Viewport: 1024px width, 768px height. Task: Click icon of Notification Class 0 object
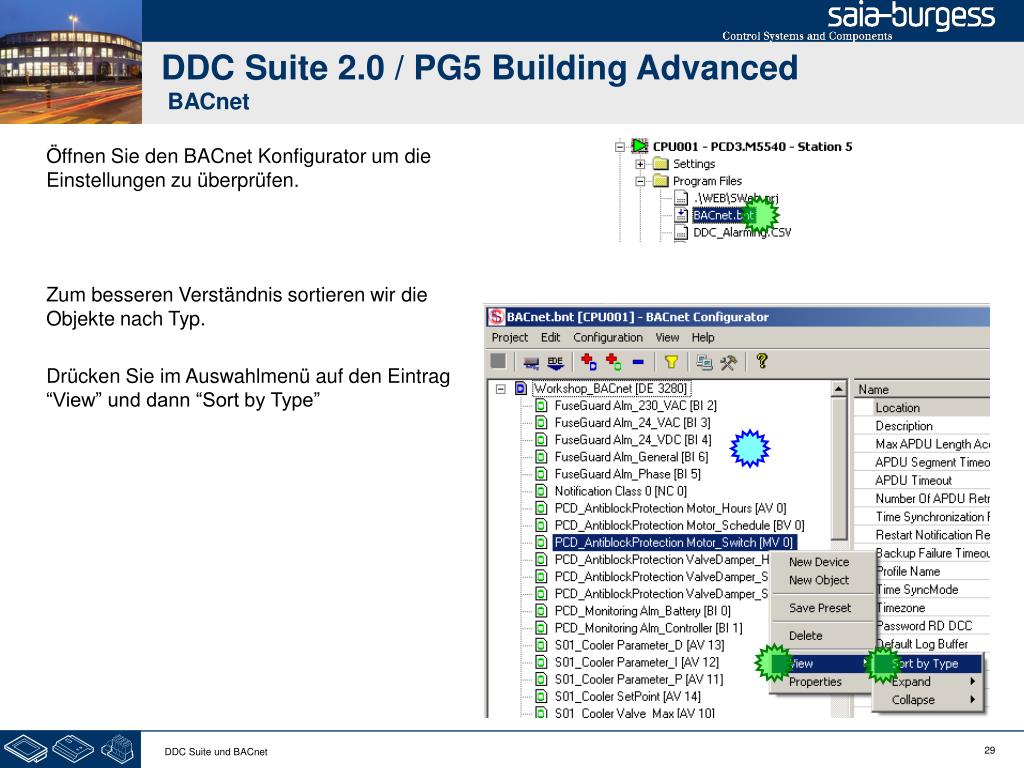click(541, 491)
